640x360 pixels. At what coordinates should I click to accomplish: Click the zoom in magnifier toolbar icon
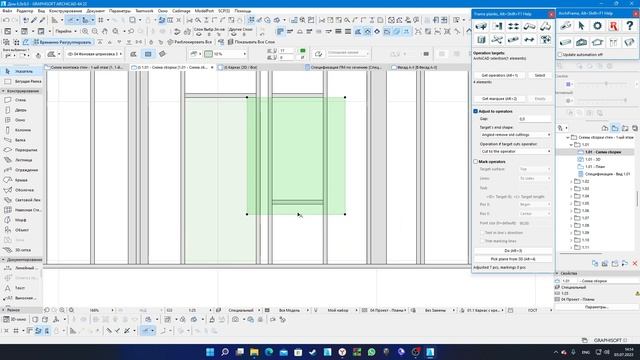(85, 31)
